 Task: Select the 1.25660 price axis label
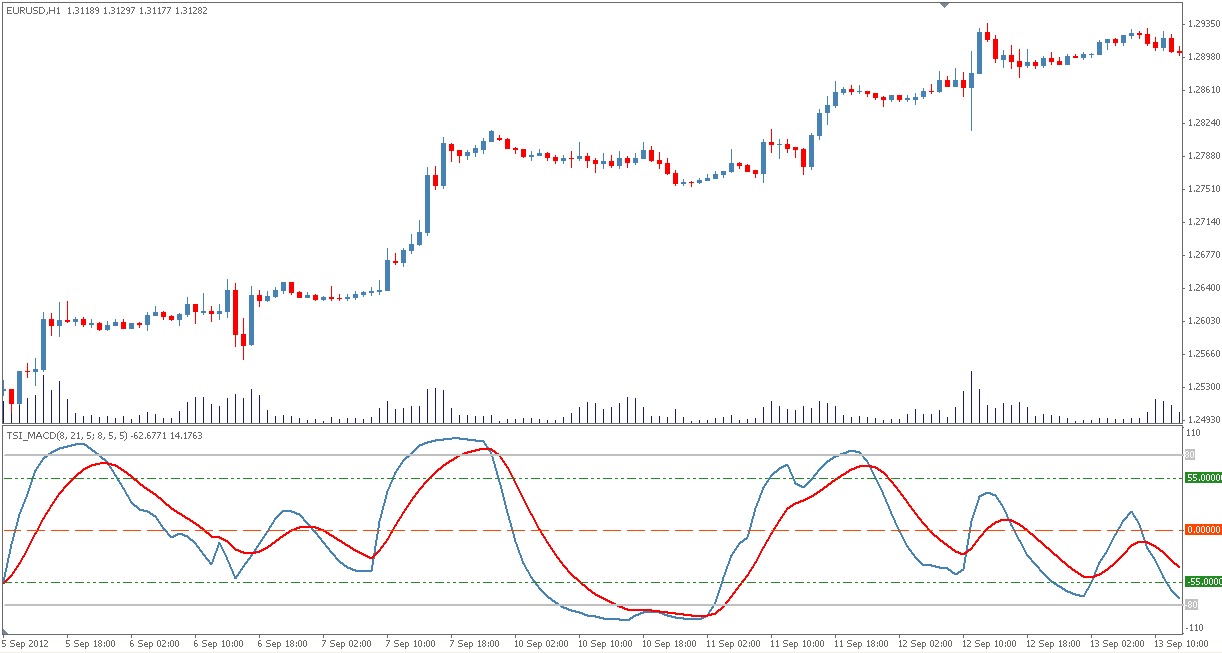point(1204,353)
